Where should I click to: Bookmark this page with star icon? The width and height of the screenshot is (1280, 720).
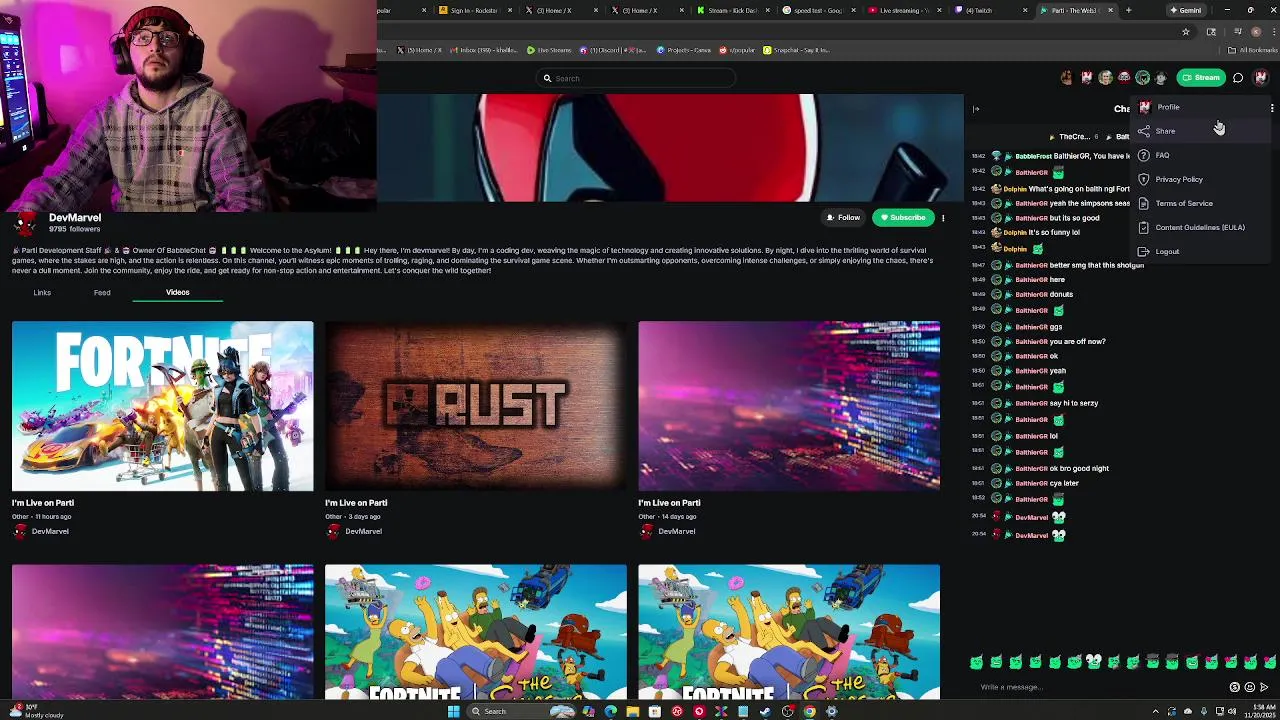(1186, 31)
